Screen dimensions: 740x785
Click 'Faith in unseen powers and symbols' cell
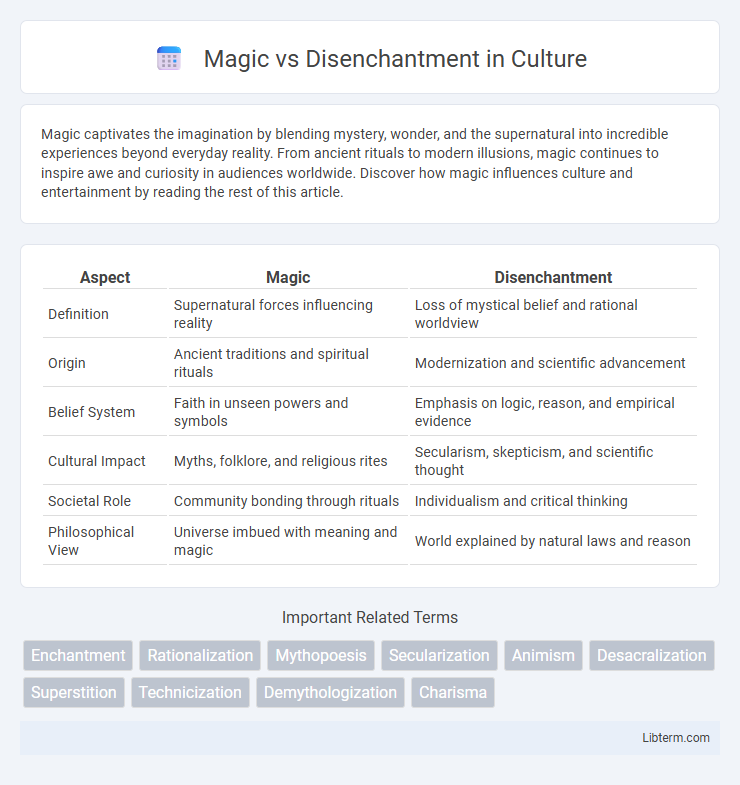(288, 412)
